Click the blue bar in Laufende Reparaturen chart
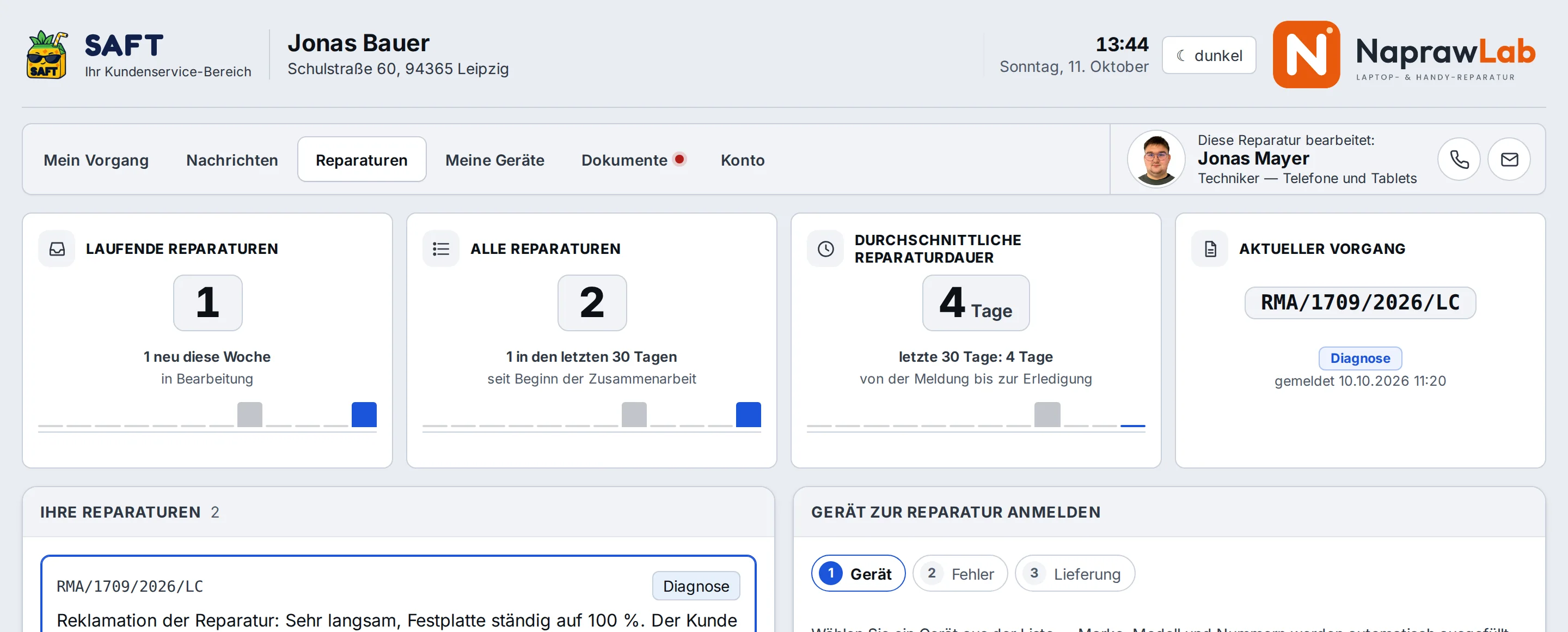 (364, 415)
